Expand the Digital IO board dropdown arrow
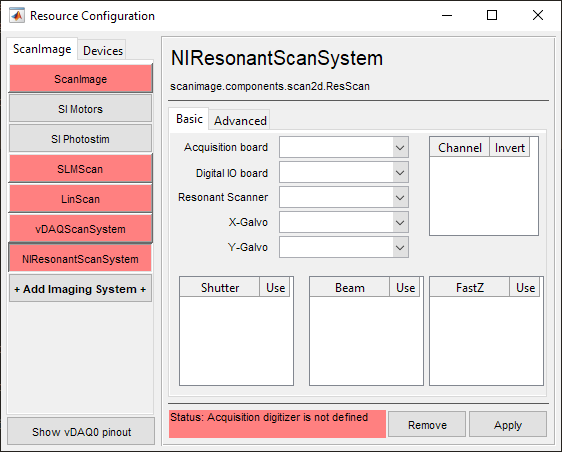562x452 pixels. [400, 172]
